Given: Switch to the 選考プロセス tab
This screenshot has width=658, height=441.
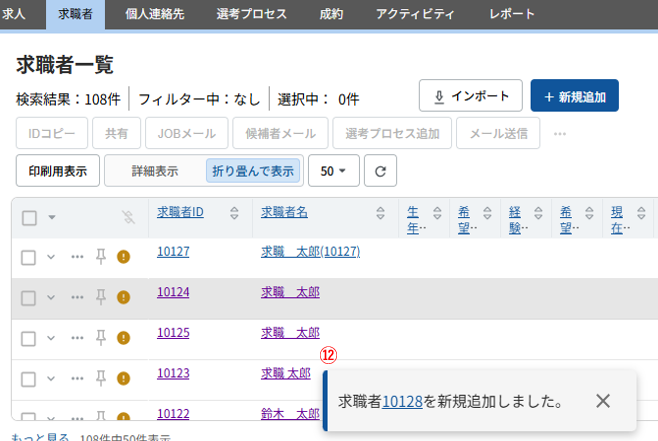Looking at the screenshot, I should click(x=251, y=14).
